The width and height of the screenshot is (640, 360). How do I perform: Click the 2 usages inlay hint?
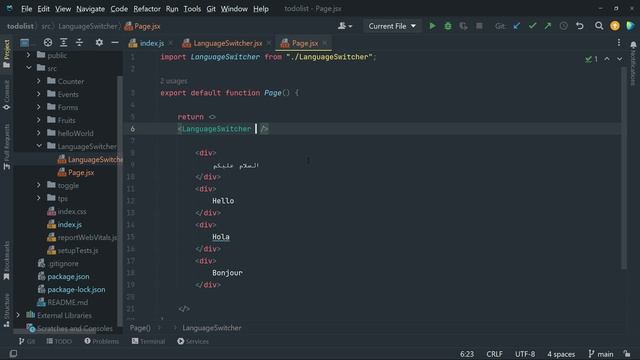[x=174, y=81]
